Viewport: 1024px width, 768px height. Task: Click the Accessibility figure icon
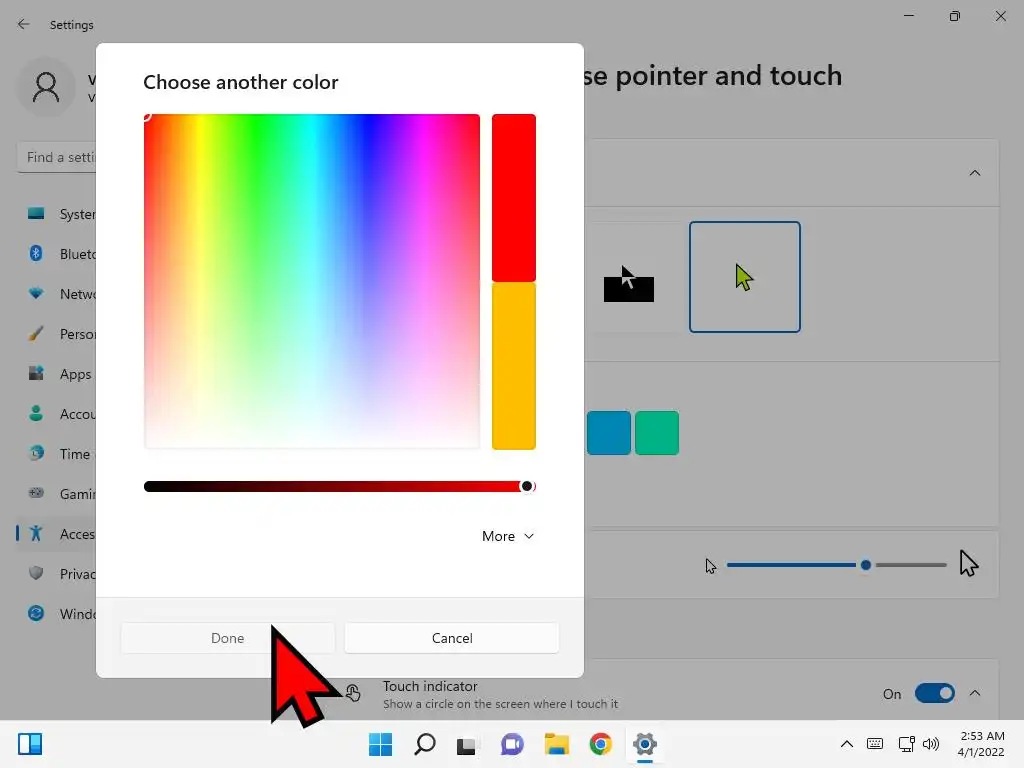[x=36, y=534]
